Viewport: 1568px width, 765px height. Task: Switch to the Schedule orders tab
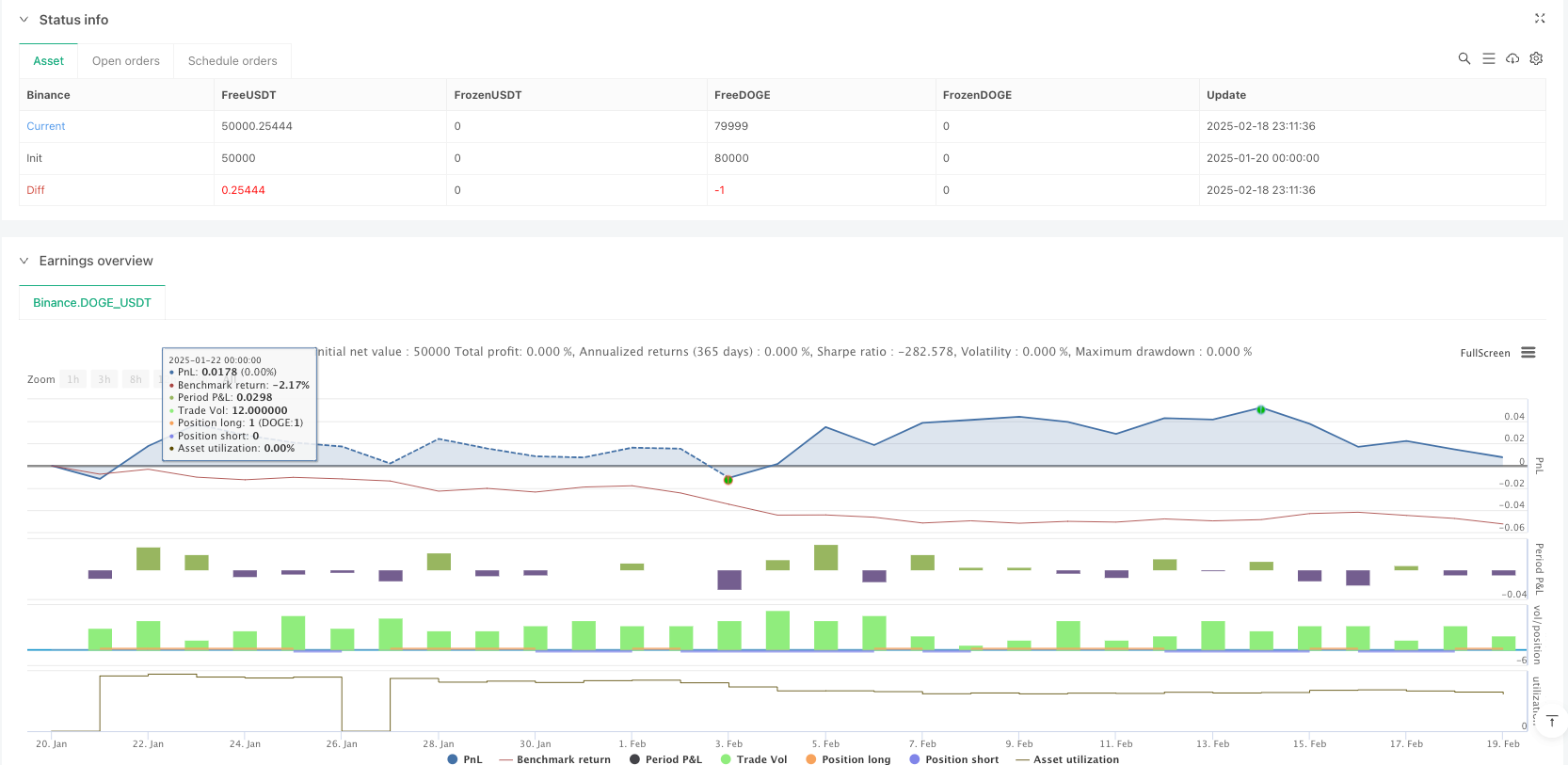[x=232, y=61]
